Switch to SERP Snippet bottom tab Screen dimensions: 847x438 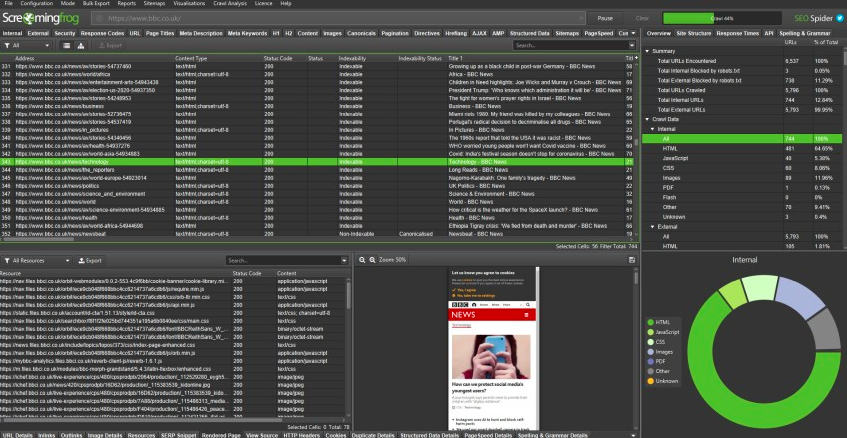pos(178,435)
